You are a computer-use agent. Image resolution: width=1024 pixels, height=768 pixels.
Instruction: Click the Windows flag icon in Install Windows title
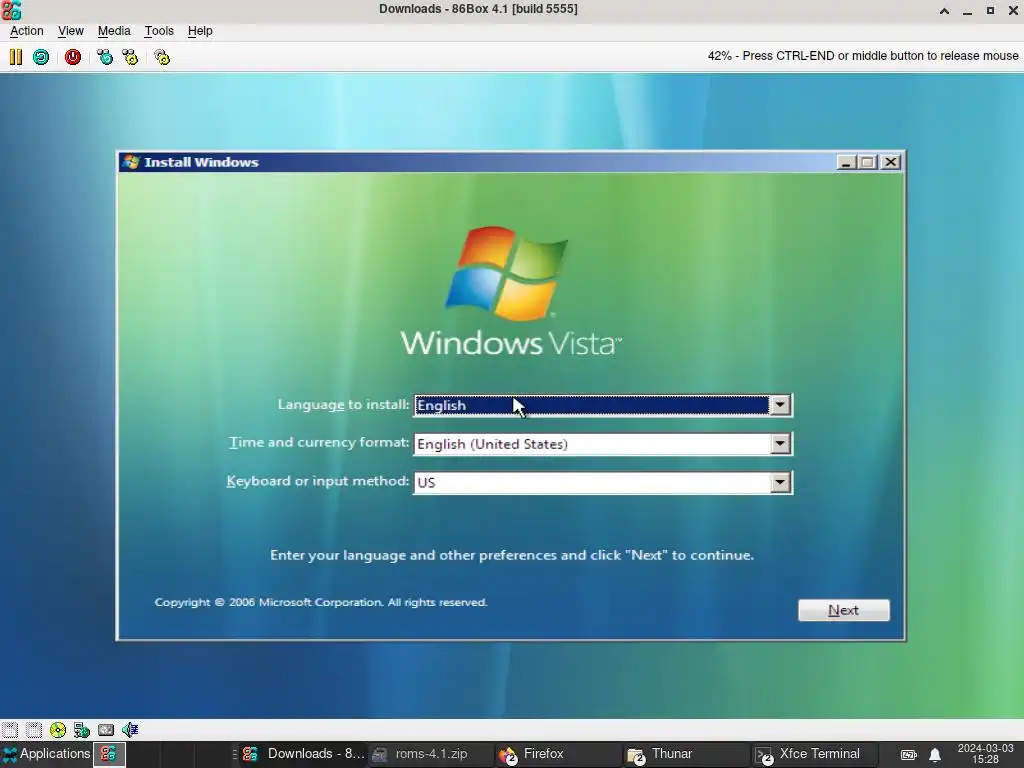(x=131, y=162)
